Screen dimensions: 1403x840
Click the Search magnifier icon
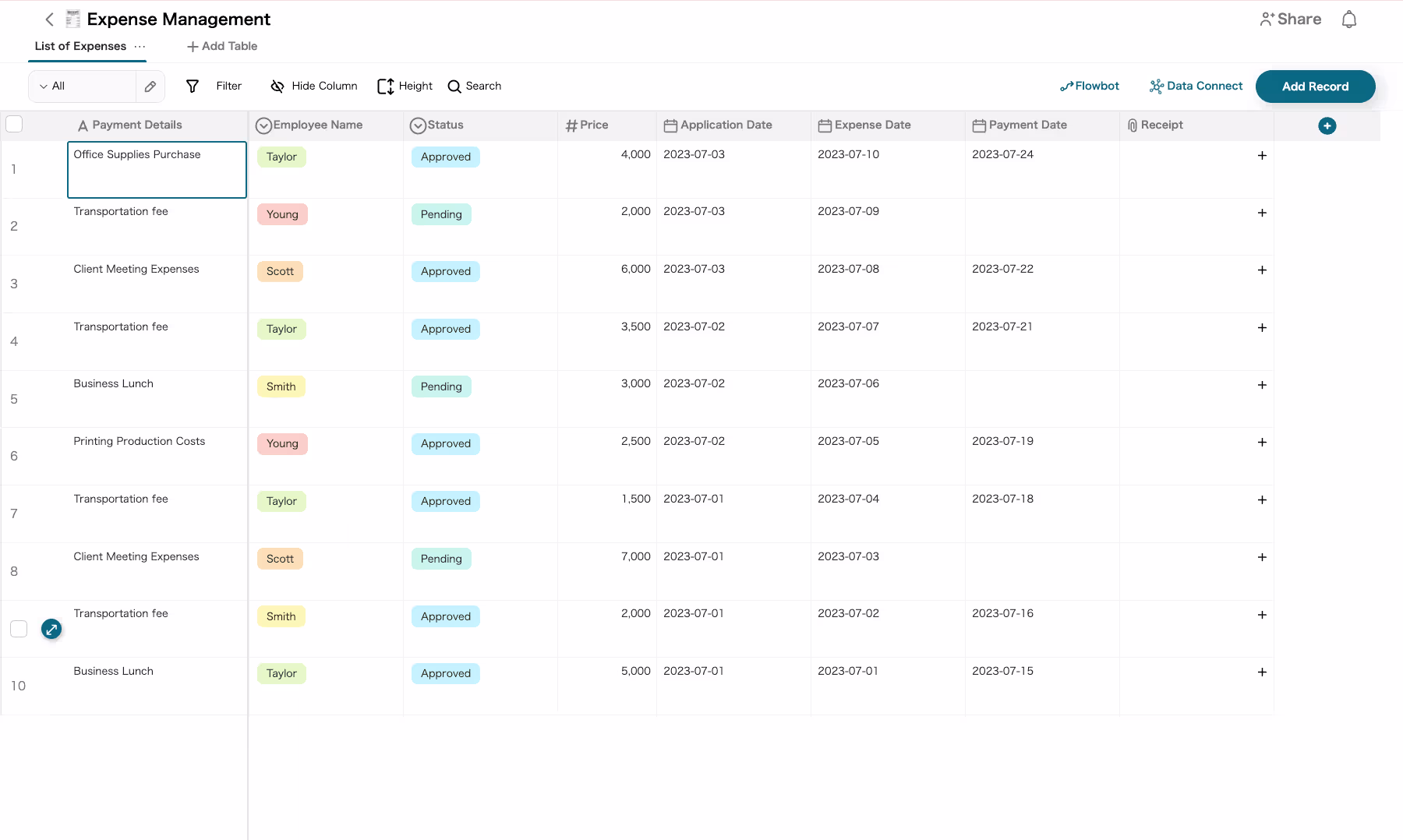pos(454,86)
